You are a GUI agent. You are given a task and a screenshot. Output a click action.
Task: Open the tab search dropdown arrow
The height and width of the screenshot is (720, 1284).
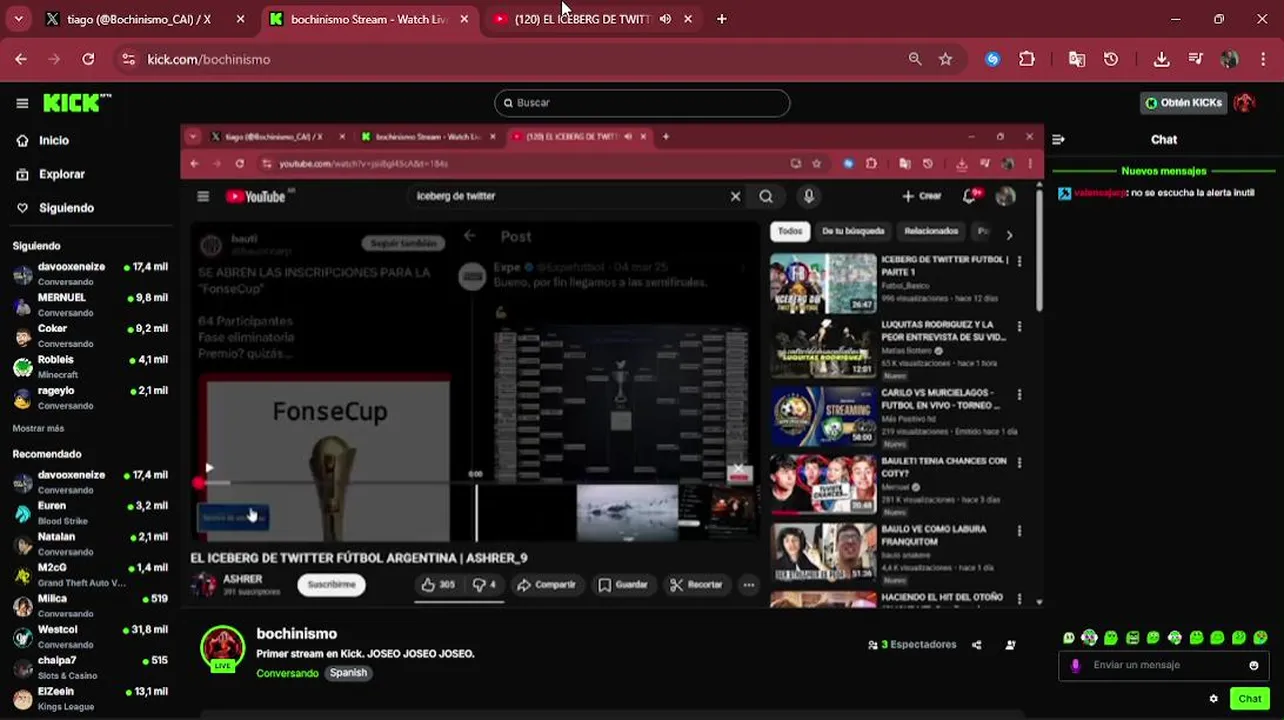[17, 19]
